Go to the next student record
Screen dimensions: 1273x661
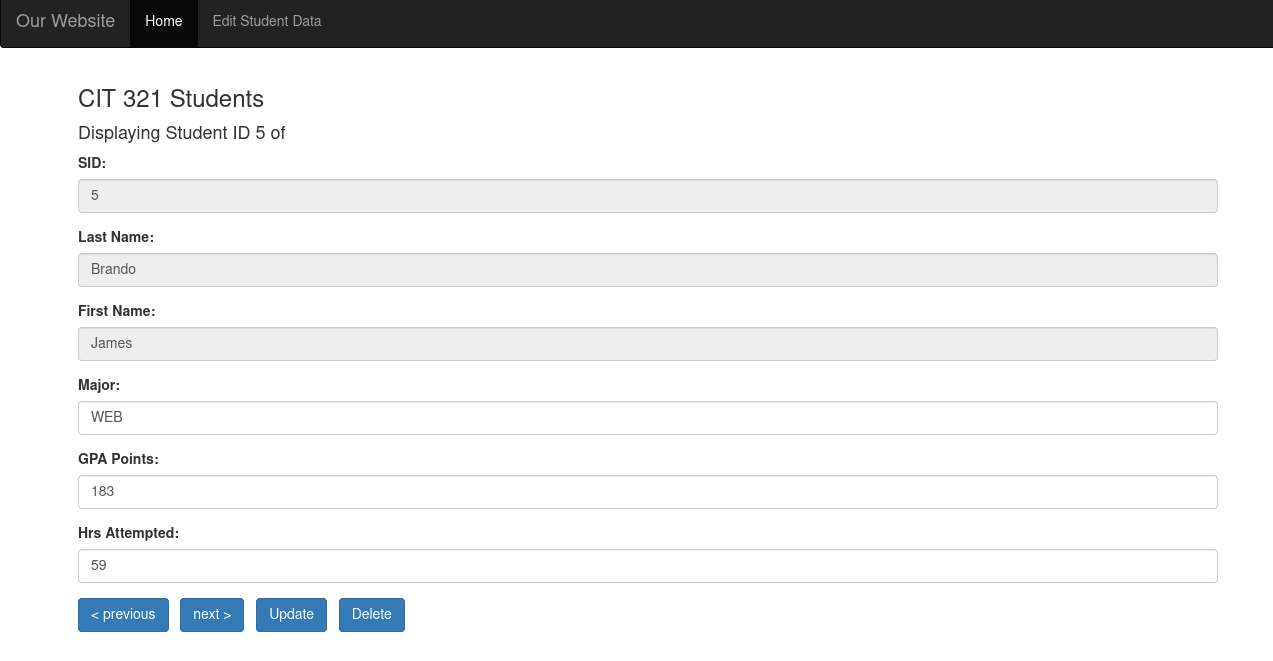coord(212,615)
